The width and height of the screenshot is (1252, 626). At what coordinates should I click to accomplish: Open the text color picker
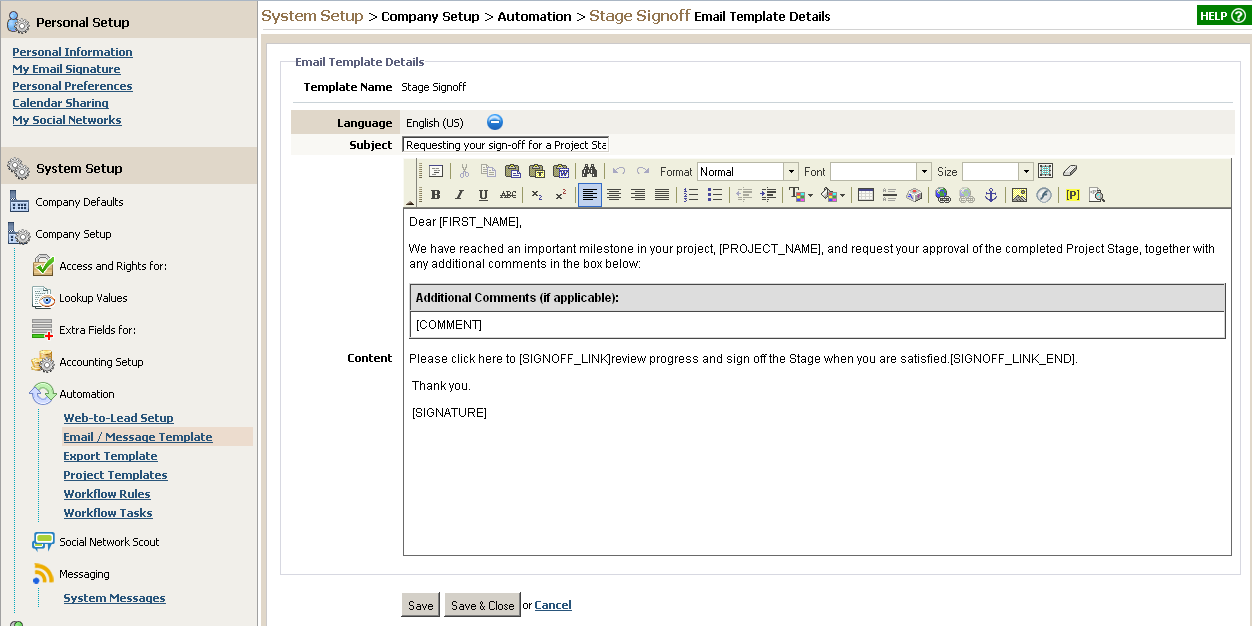(x=801, y=195)
